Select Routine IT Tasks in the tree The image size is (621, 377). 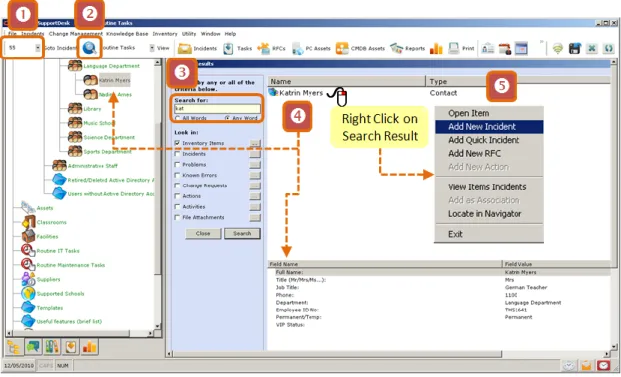click(x=58, y=251)
